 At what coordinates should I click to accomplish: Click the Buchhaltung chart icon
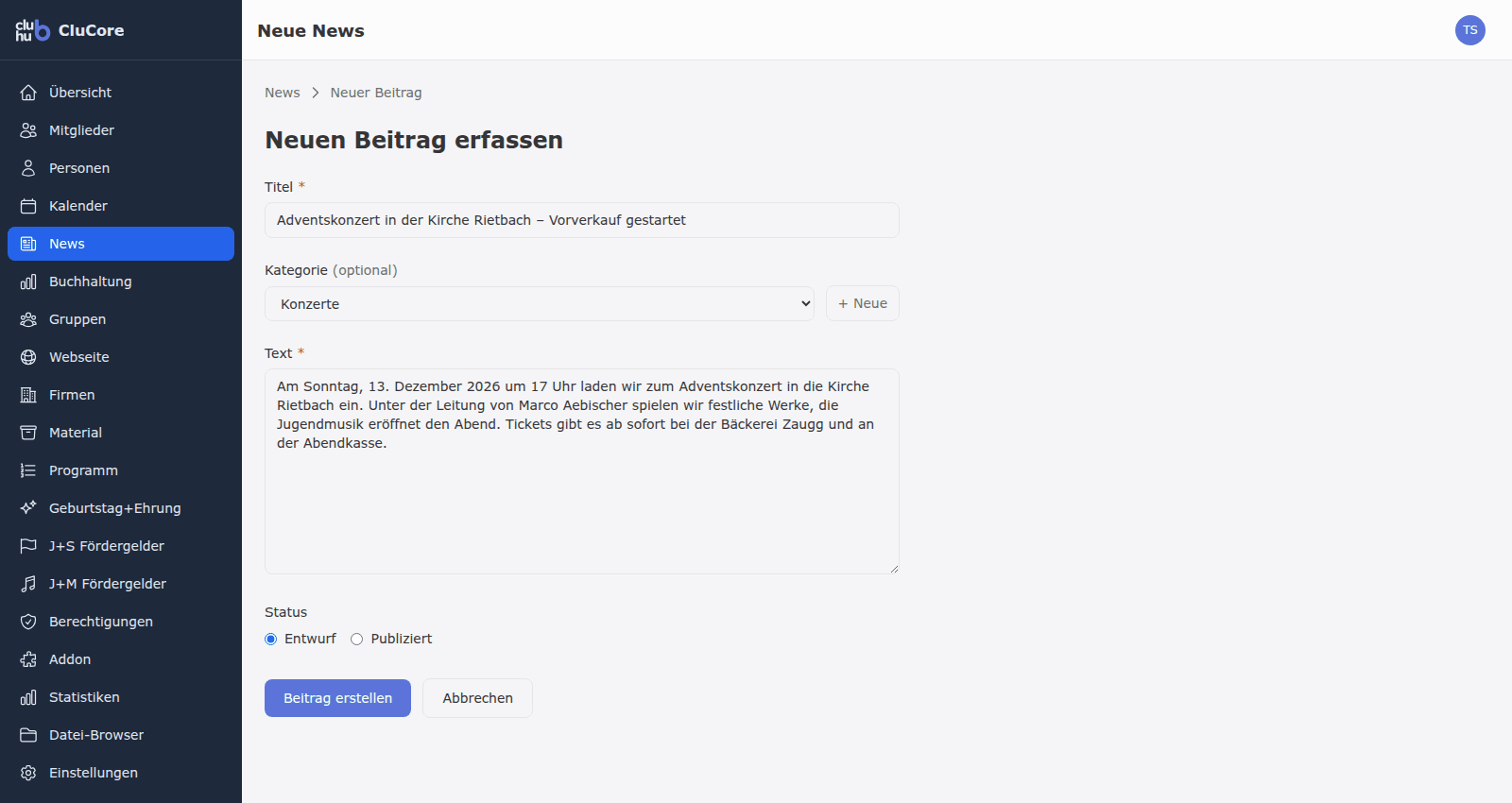pos(28,282)
